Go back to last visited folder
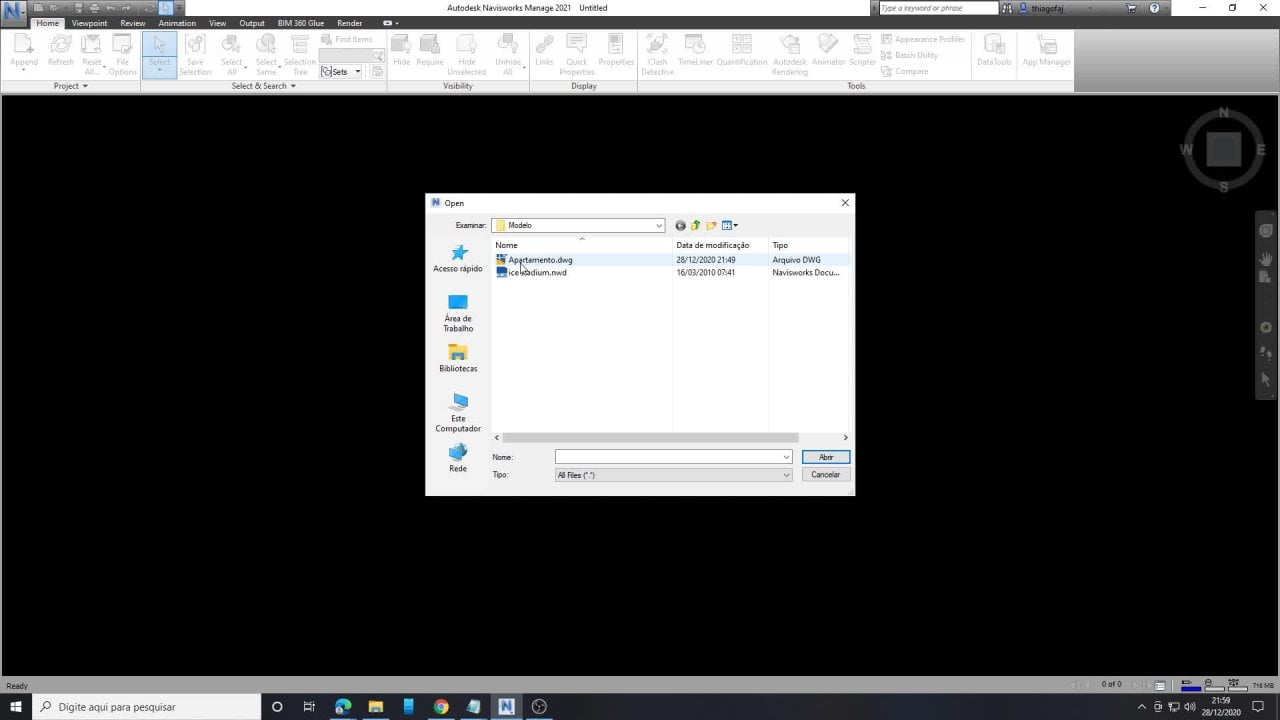This screenshot has height=720, width=1280. (681, 226)
